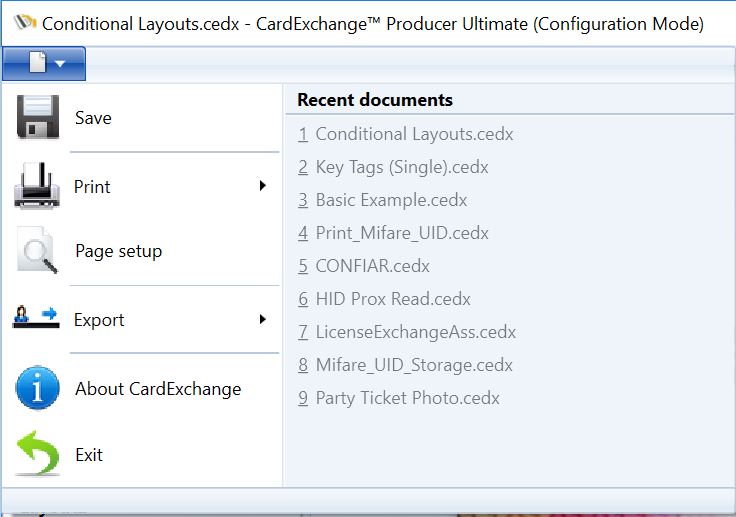Click the floppy disk Save icon
Image resolution: width=736 pixels, height=517 pixels.
38,117
